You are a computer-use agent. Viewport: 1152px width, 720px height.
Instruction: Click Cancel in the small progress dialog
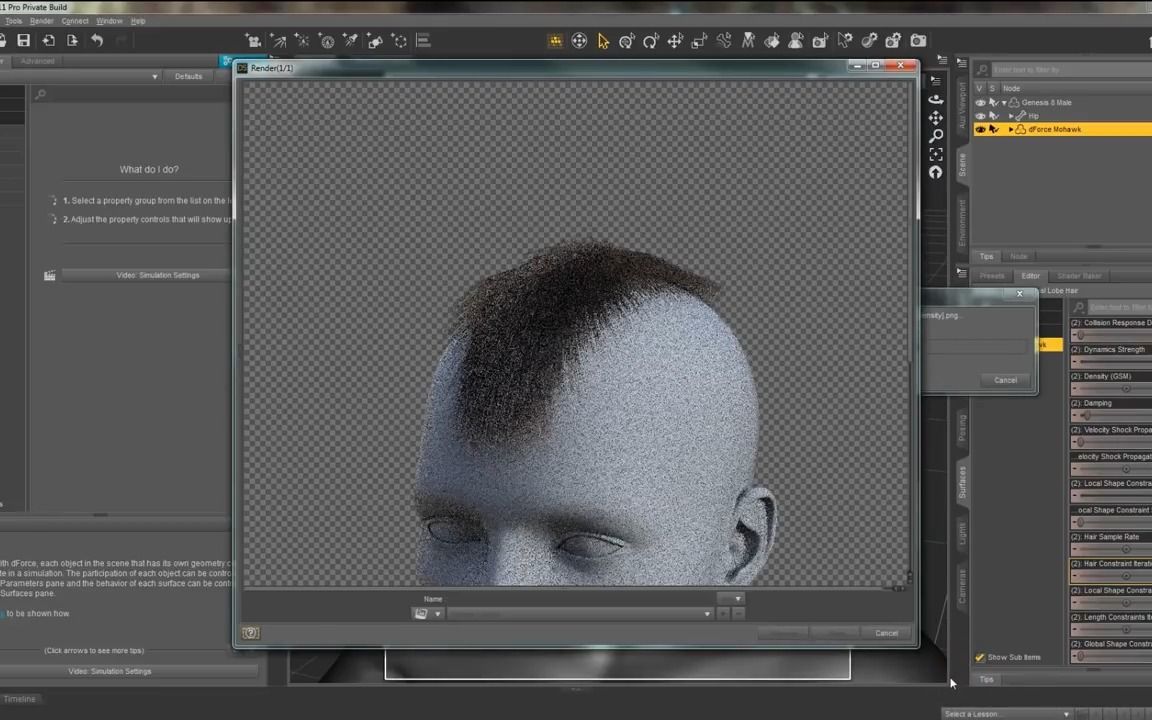[1005, 381]
